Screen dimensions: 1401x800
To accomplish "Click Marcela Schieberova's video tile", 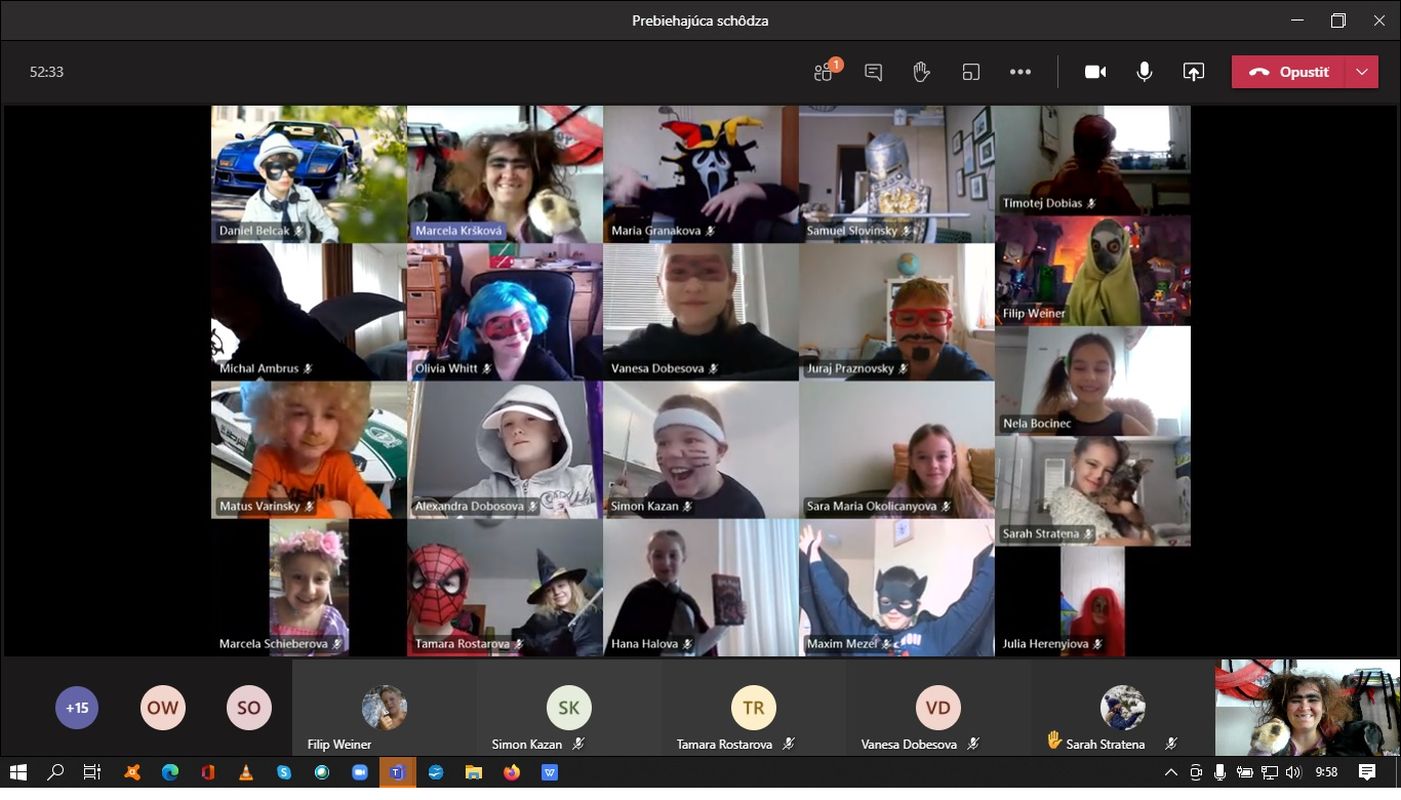I will click(x=309, y=588).
